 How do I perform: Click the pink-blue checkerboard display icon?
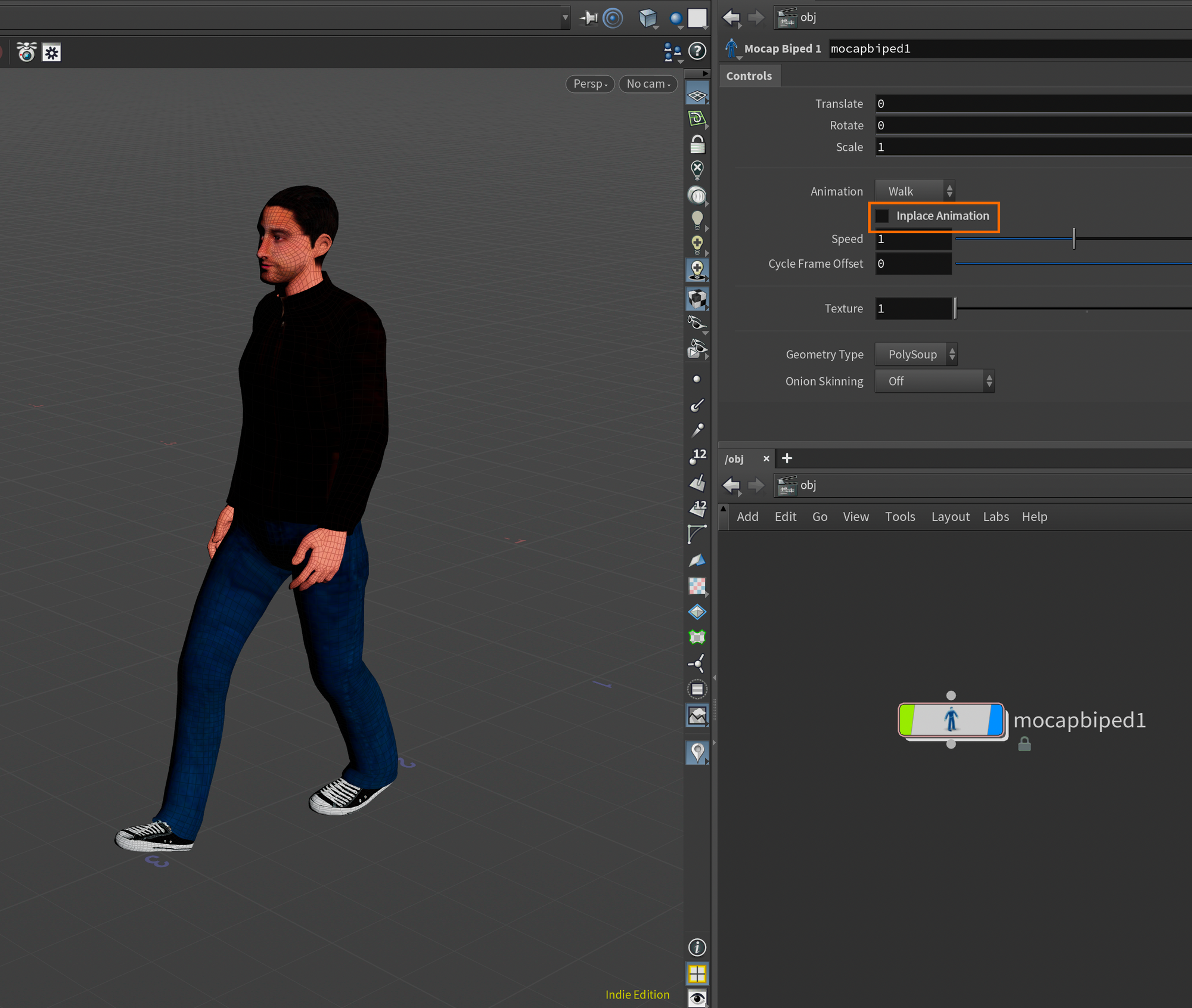point(697,586)
